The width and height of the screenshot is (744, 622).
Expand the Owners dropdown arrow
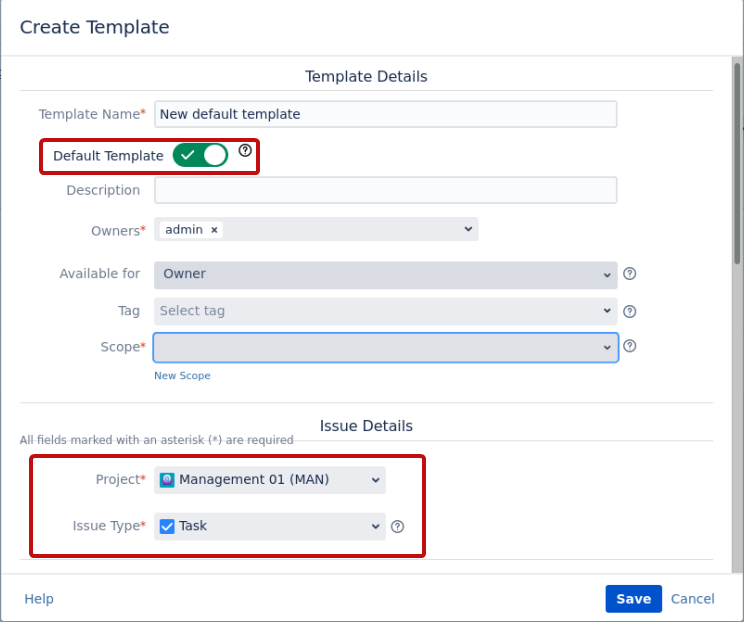tap(468, 230)
